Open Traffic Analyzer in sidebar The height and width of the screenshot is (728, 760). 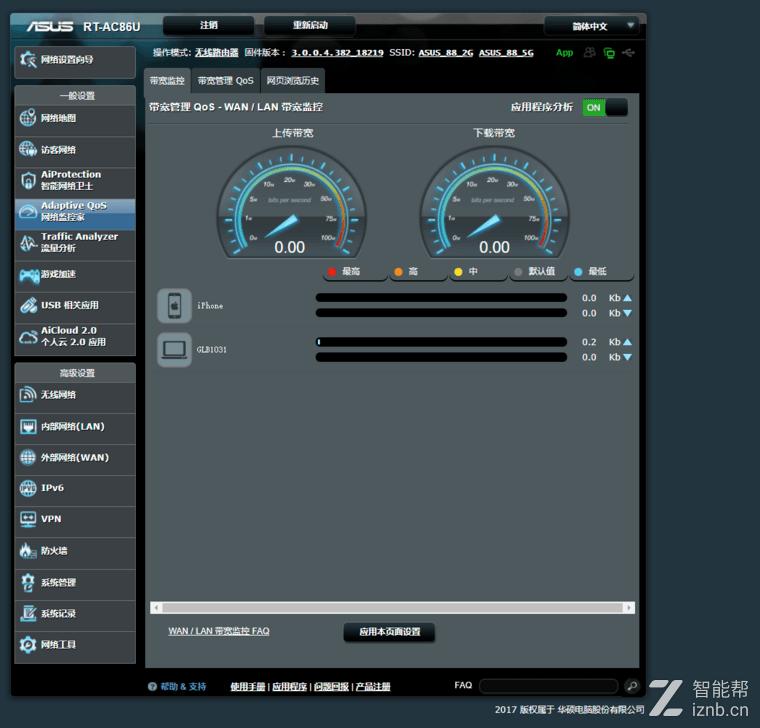point(75,243)
